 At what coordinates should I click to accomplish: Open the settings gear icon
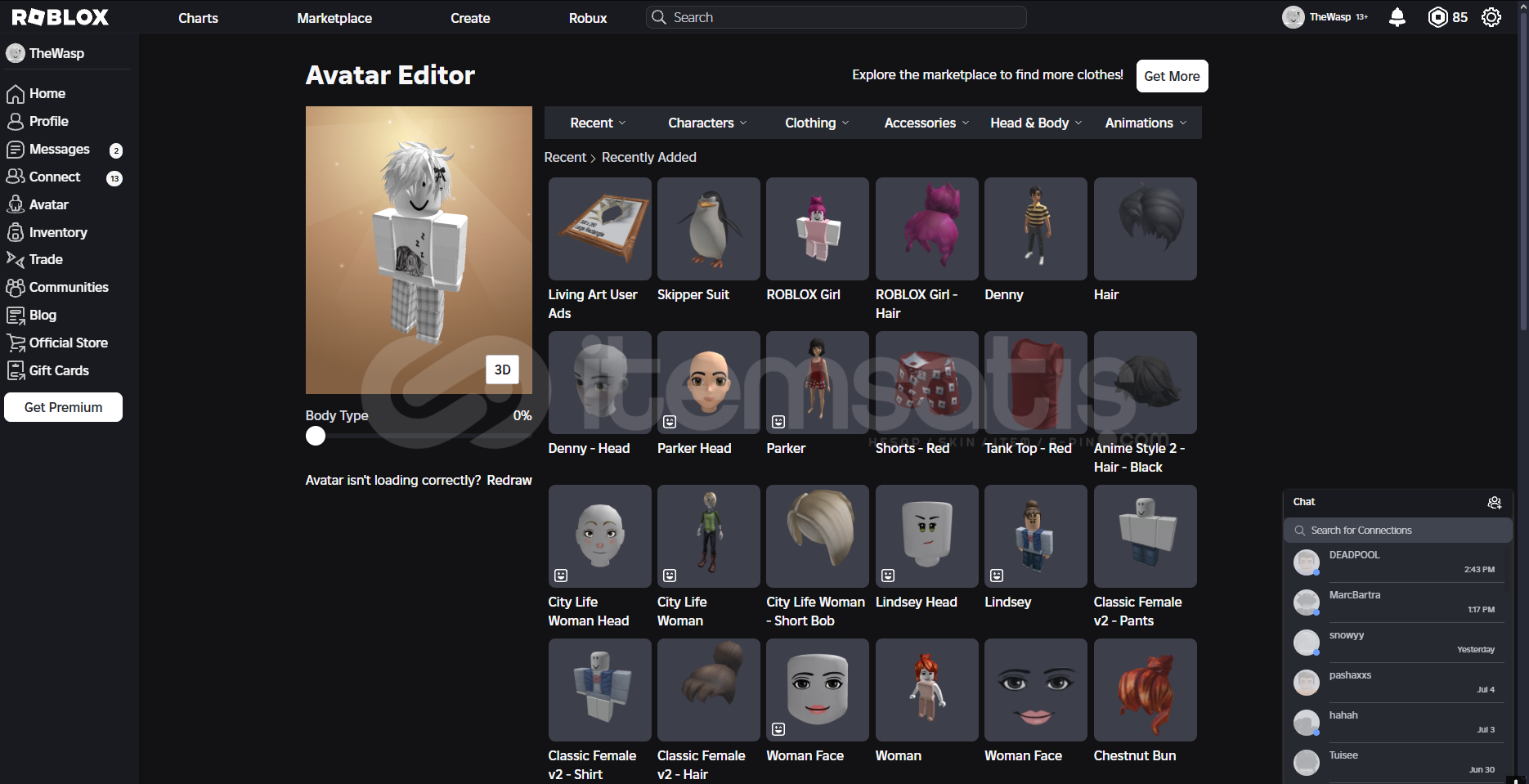(1491, 17)
